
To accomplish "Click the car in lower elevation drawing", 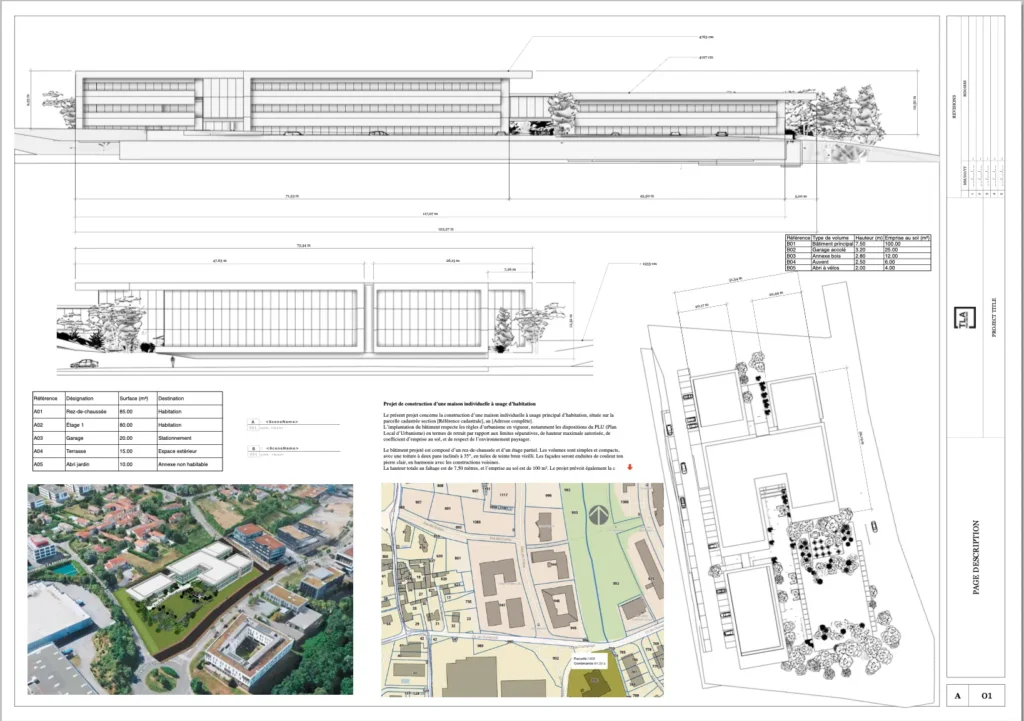I will 85,364.
